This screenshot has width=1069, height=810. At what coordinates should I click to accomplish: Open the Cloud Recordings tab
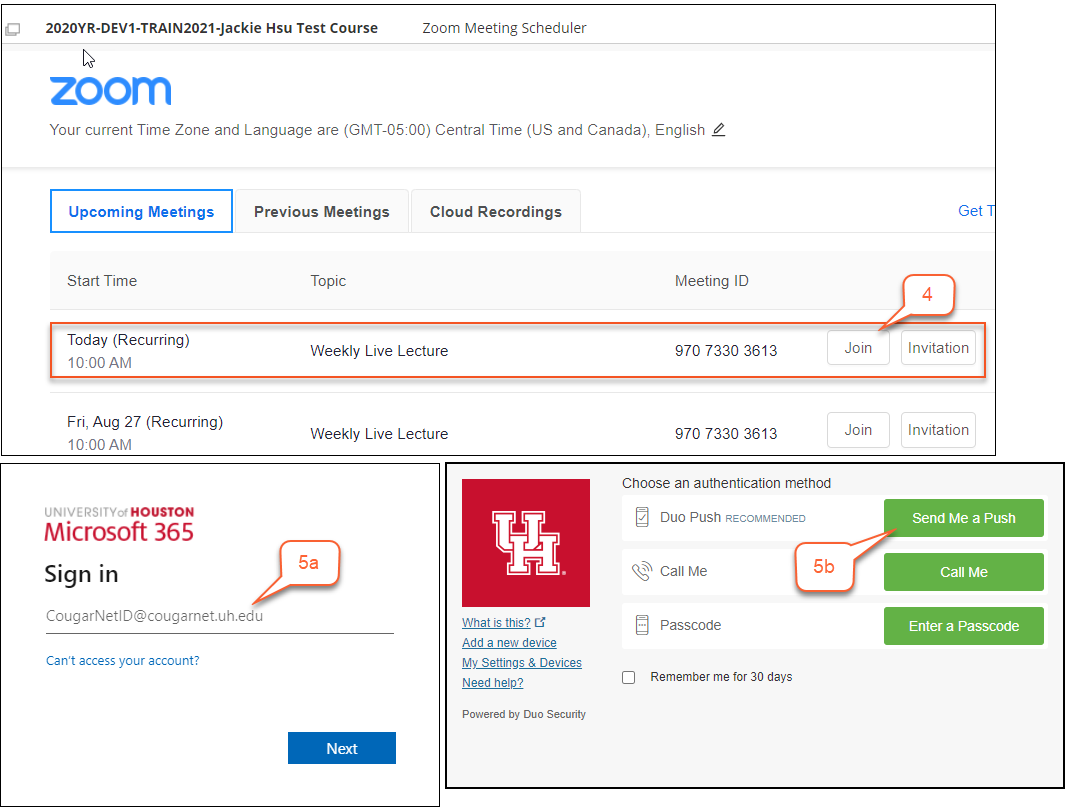pos(496,211)
